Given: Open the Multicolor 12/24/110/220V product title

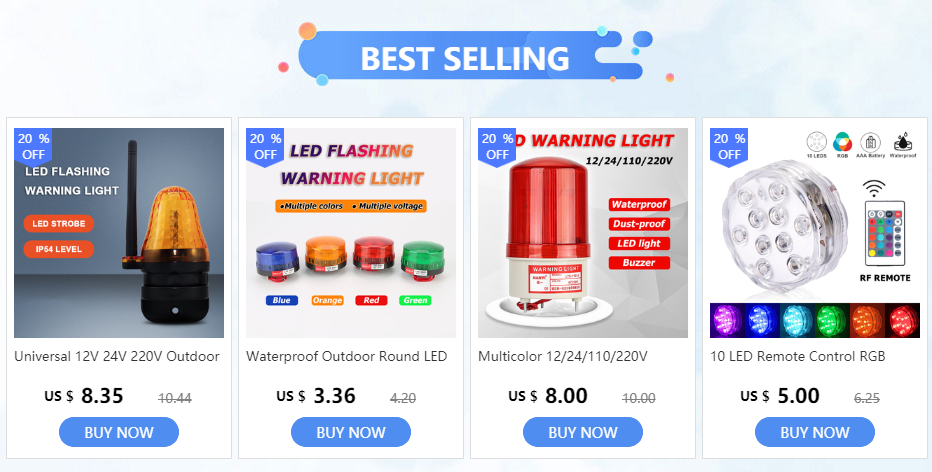Looking at the screenshot, I should click(x=562, y=357).
